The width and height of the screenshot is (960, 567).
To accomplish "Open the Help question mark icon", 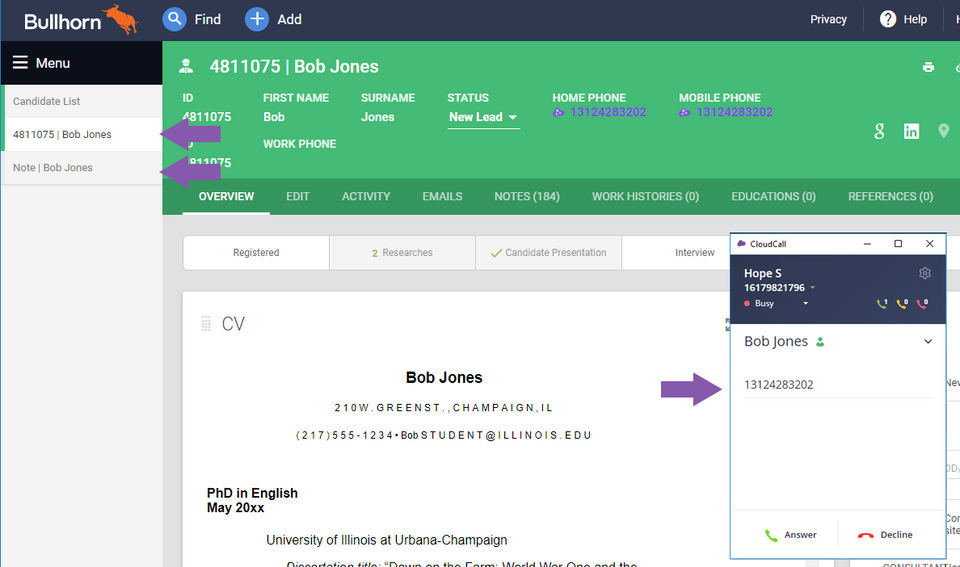I will [888, 19].
